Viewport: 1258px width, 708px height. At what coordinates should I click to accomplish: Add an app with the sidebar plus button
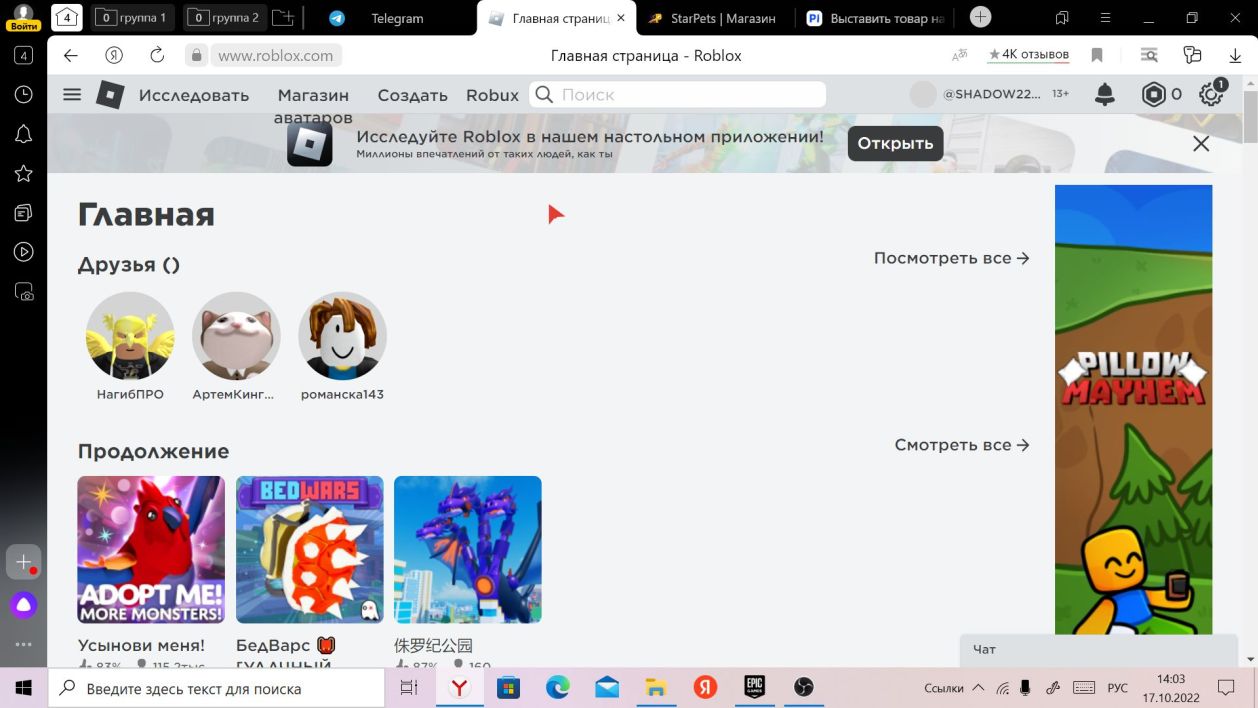coord(24,562)
